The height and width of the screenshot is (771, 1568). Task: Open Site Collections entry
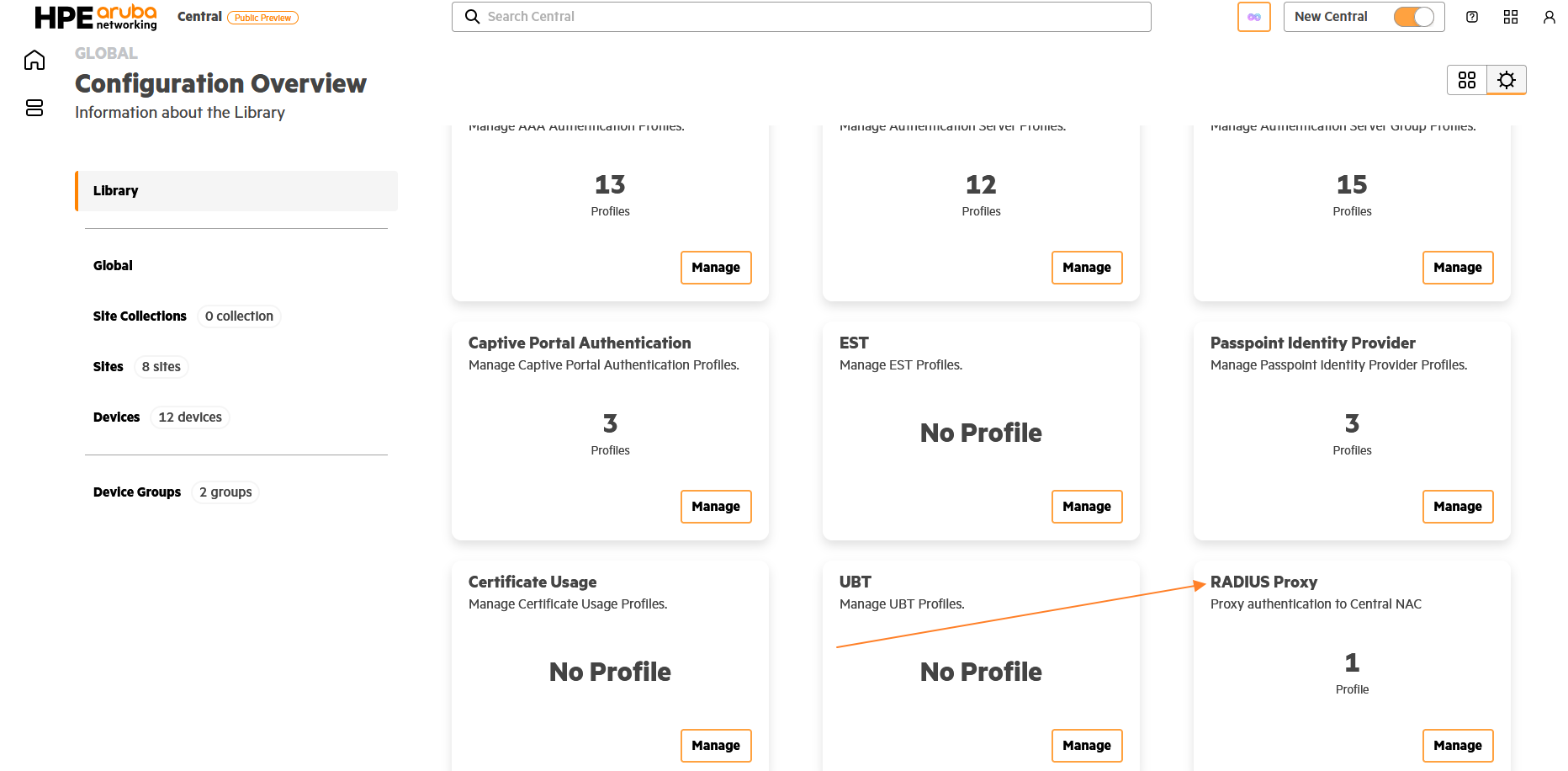[140, 316]
